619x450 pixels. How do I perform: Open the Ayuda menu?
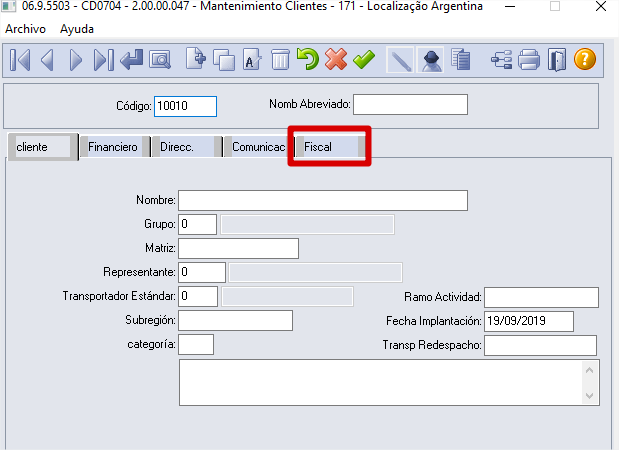[77, 29]
